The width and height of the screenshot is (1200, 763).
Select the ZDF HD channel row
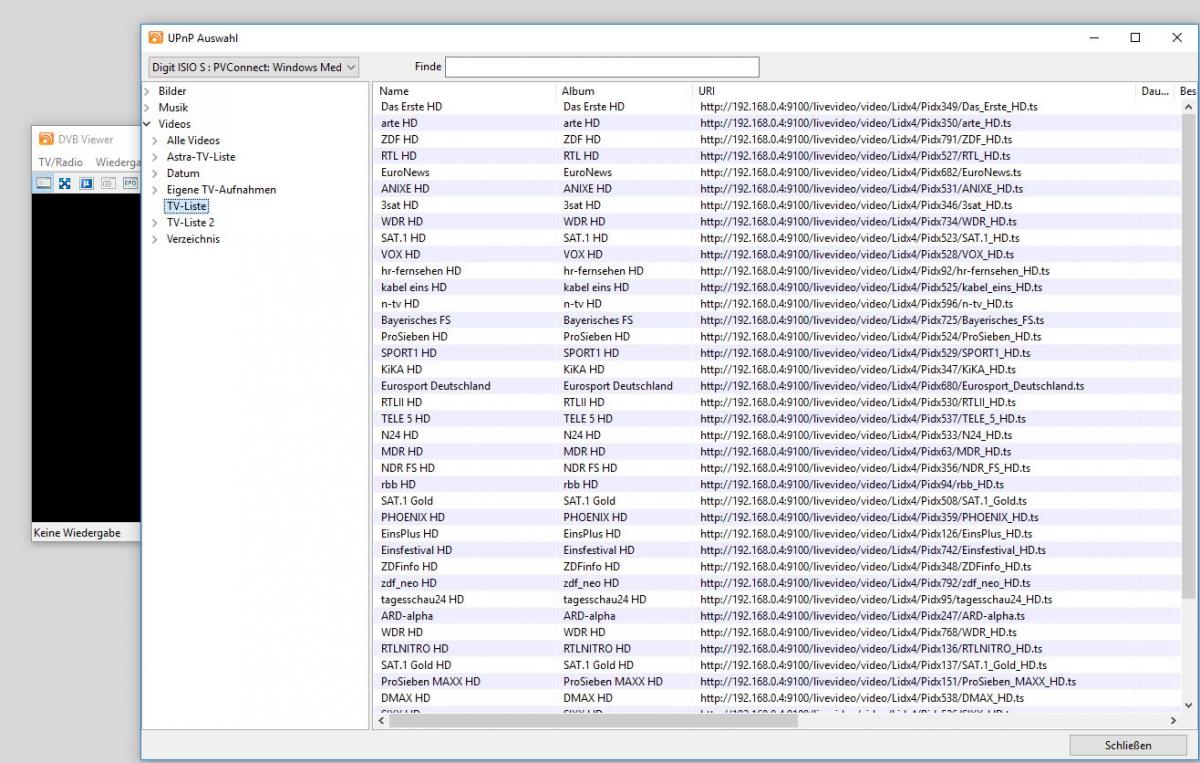tap(400, 140)
